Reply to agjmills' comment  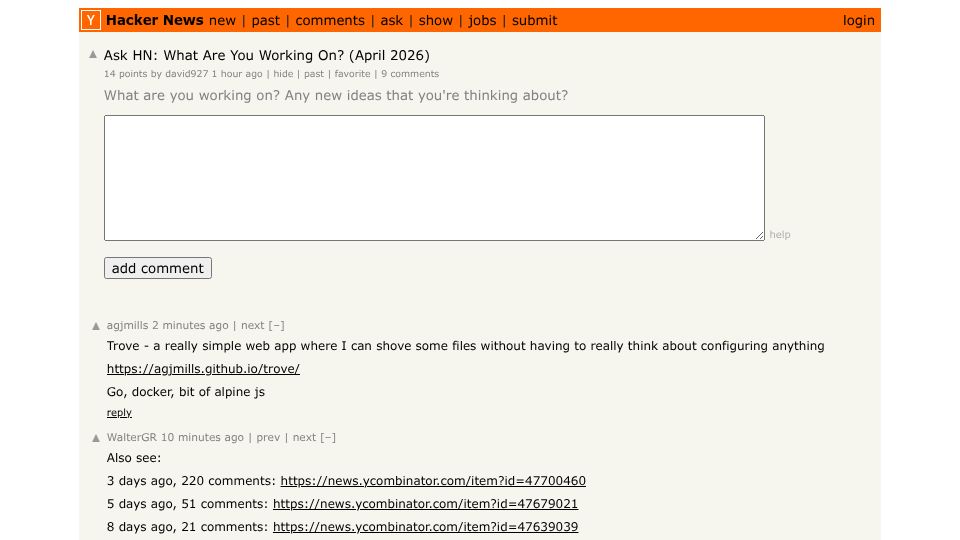click(x=119, y=413)
